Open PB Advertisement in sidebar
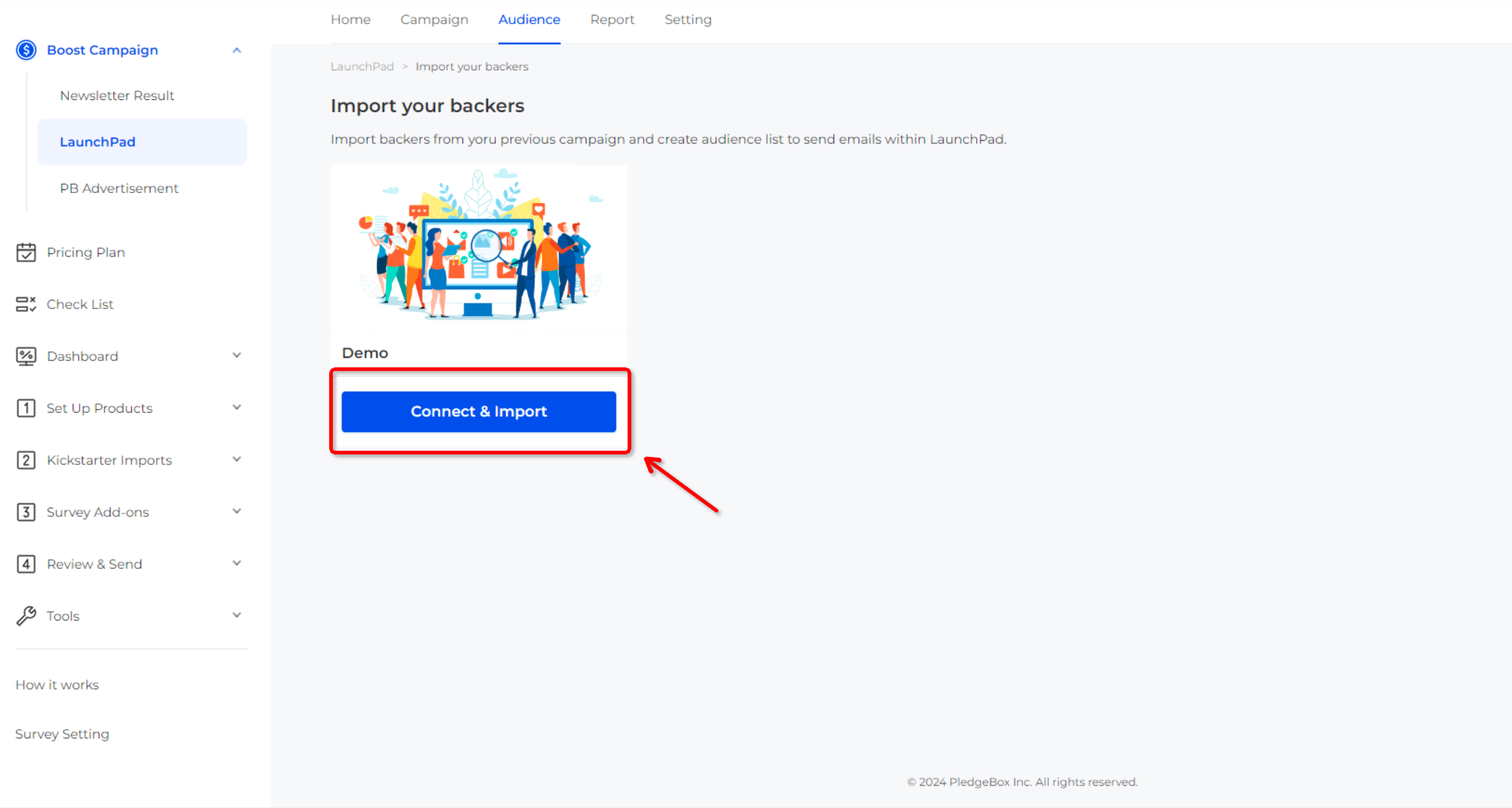This screenshot has height=808, width=1512. tap(119, 188)
